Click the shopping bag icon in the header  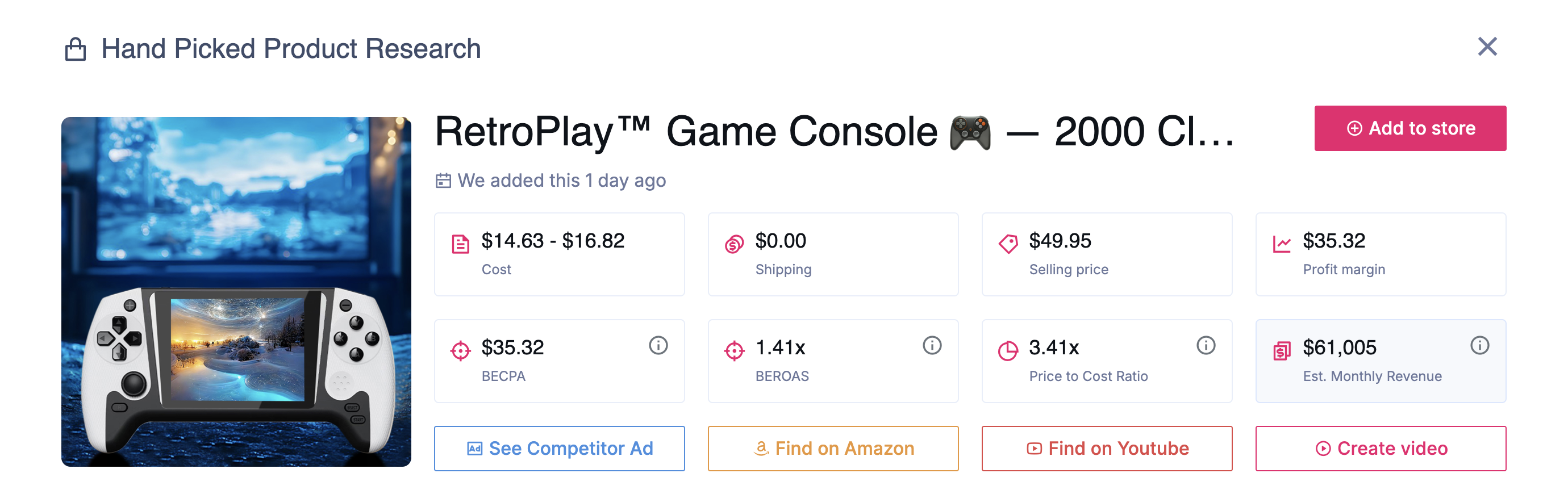click(76, 48)
